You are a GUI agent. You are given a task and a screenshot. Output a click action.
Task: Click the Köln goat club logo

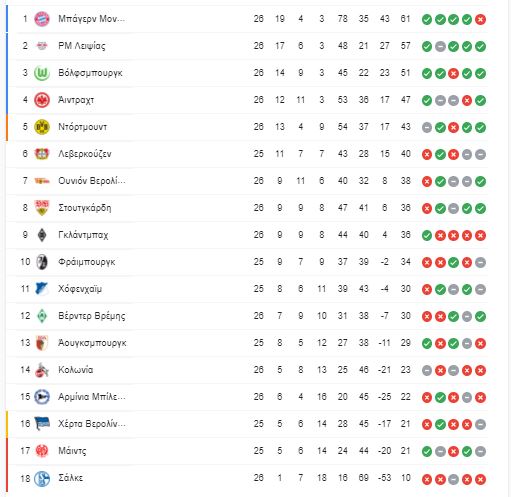42,370
